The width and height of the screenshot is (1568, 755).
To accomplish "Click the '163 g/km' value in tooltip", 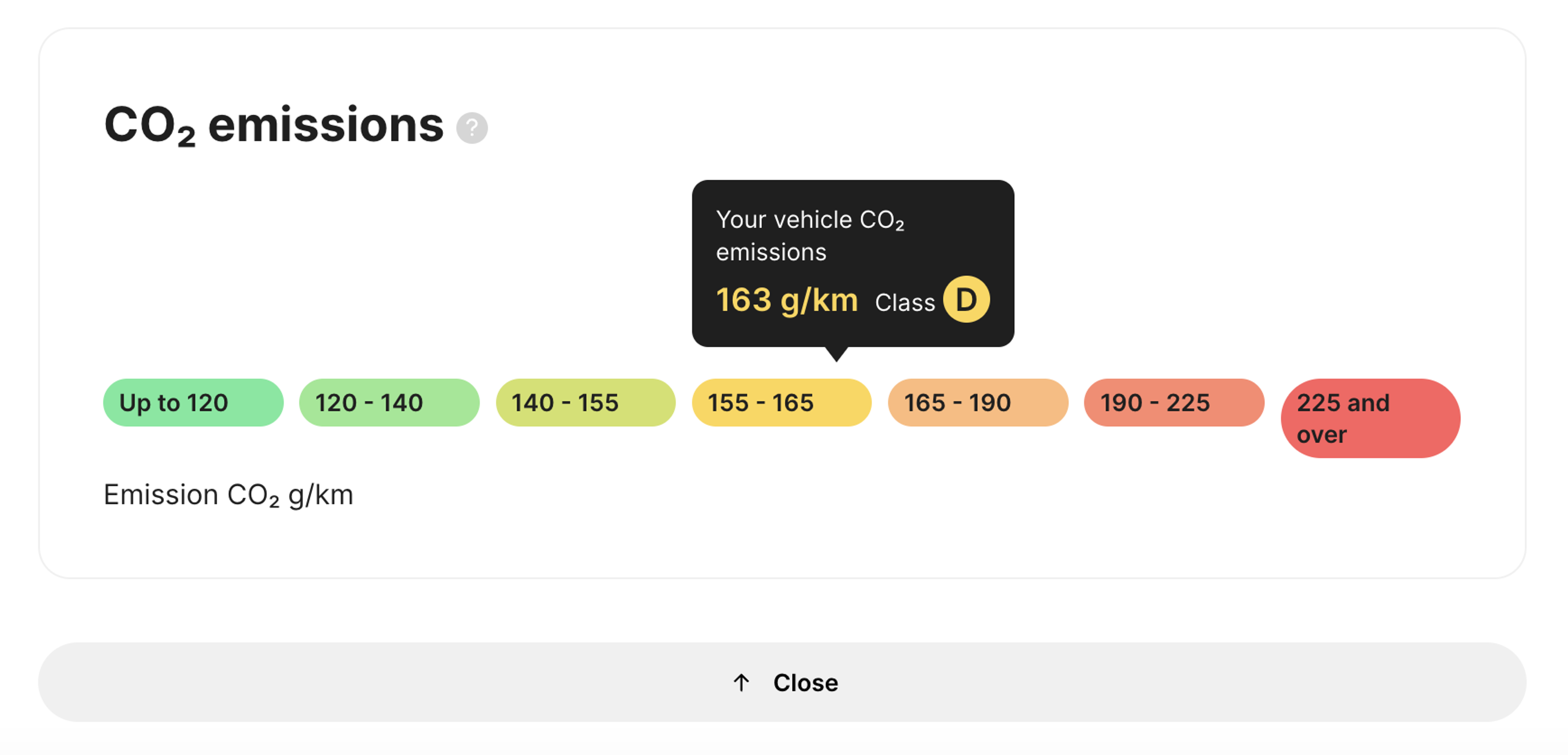I will [x=787, y=300].
